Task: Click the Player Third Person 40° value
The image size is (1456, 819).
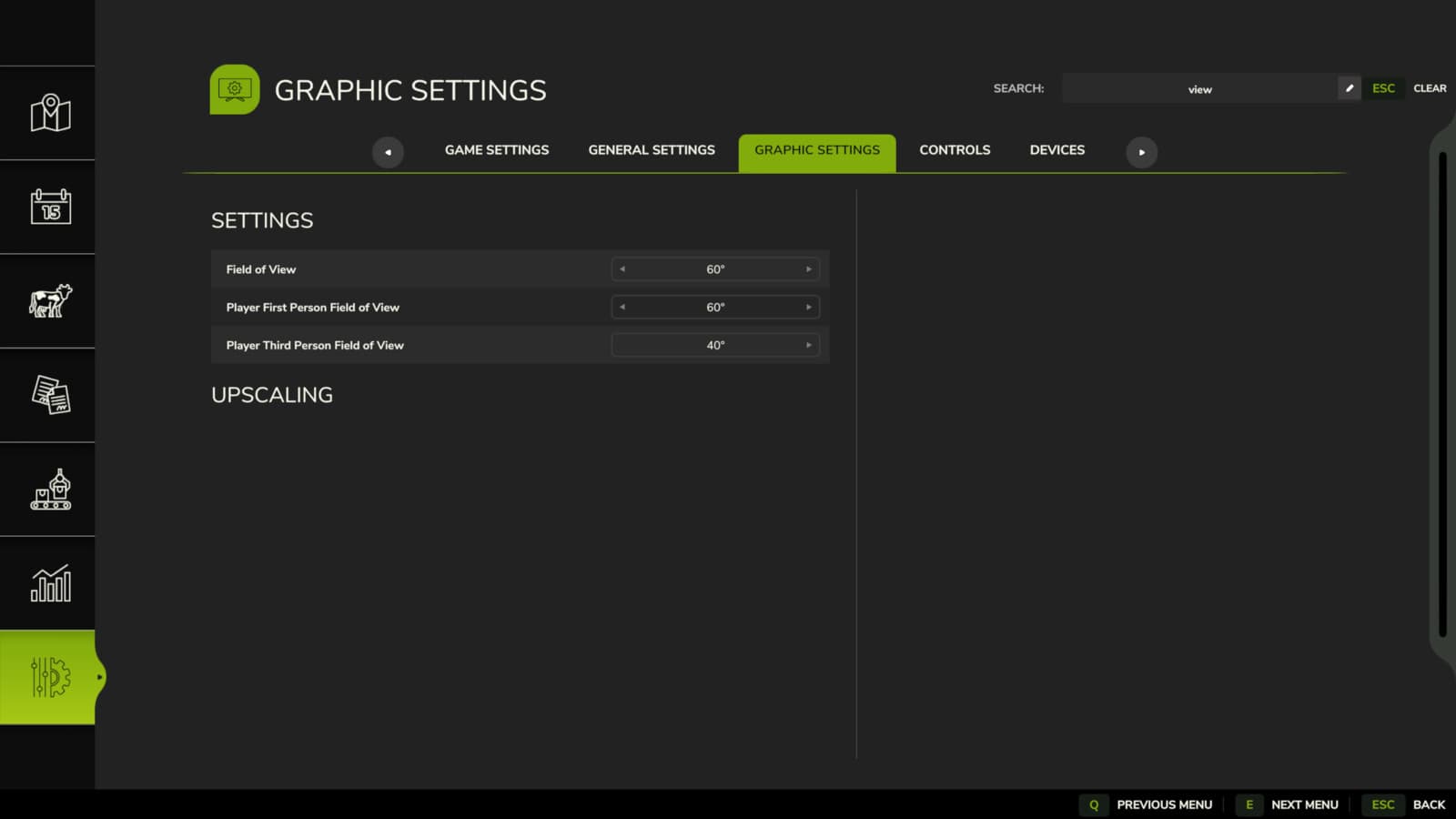Action: [715, 345]
